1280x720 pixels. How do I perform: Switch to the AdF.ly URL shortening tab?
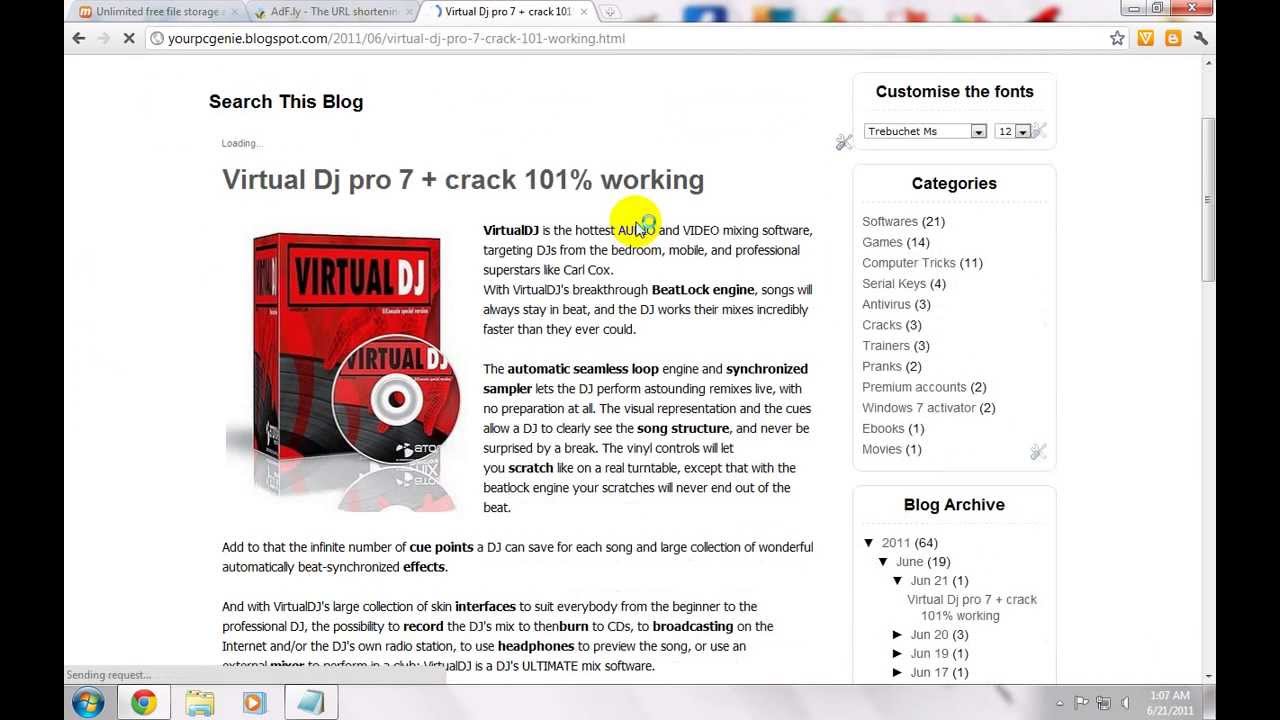tap(333, 12)
